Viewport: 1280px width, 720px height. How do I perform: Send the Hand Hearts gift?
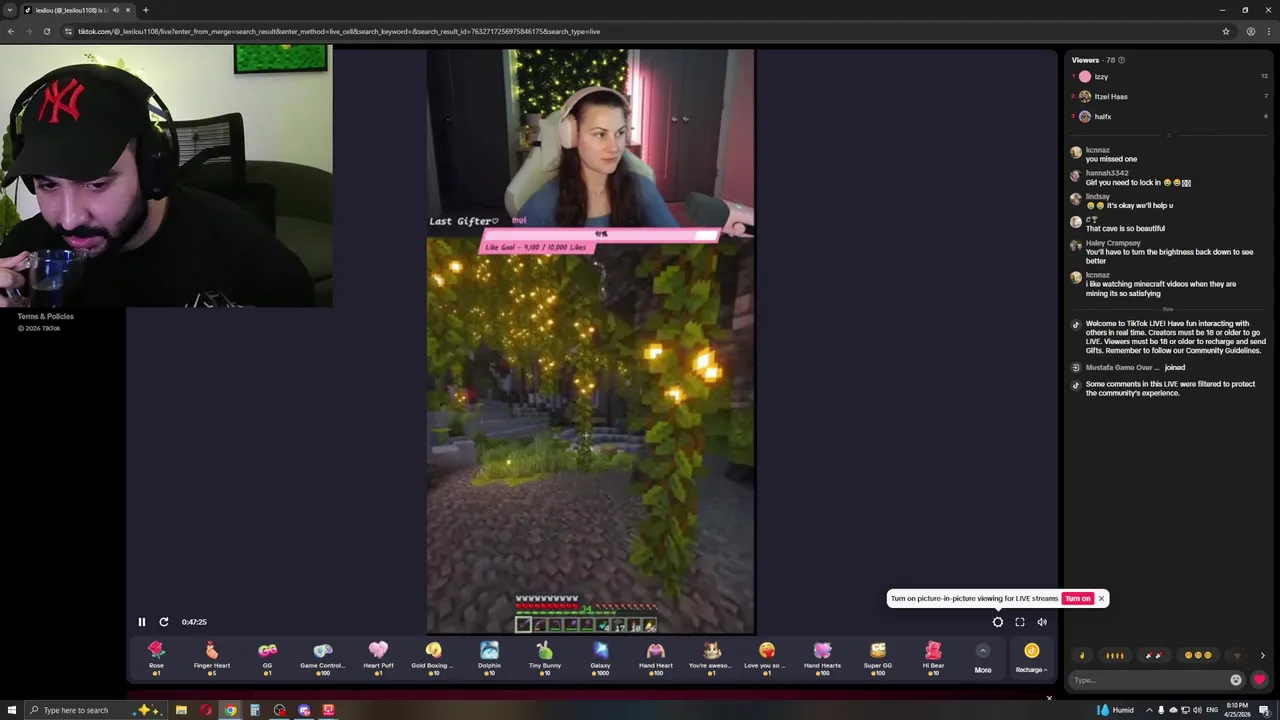[822, 658]
